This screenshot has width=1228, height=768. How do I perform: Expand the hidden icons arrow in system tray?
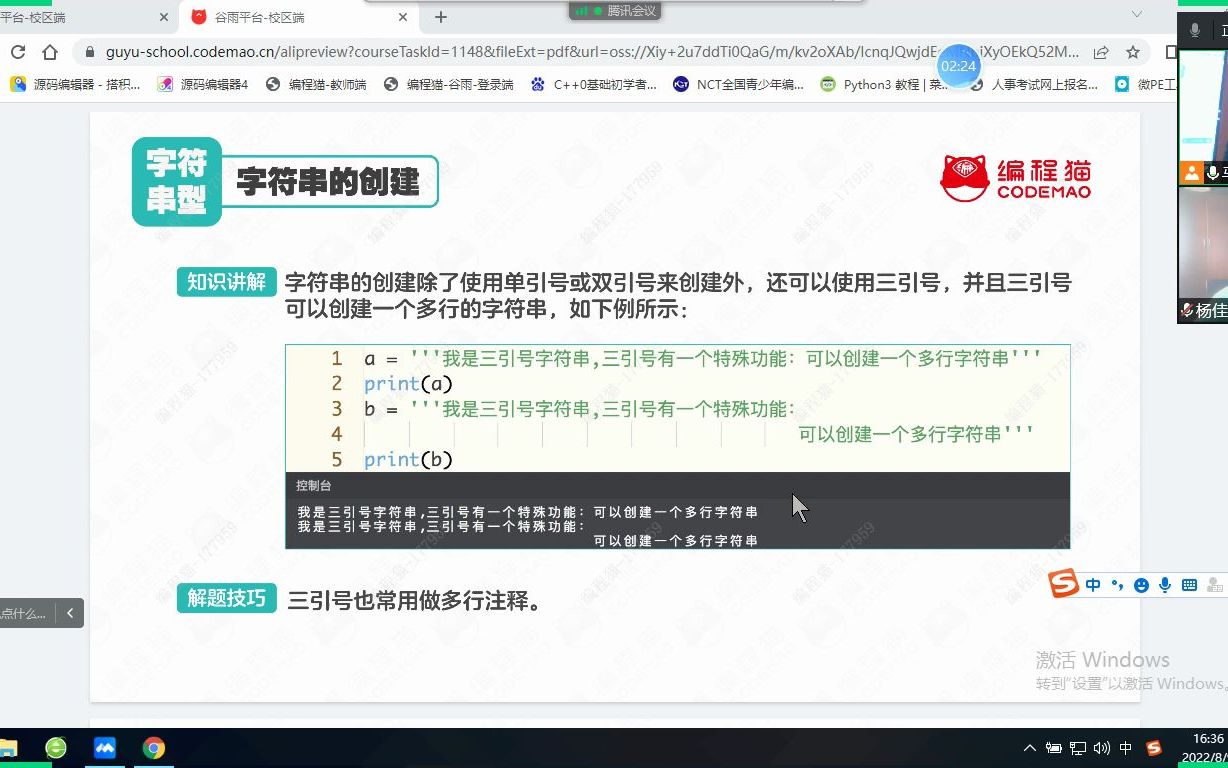(x=1030, y=748)
